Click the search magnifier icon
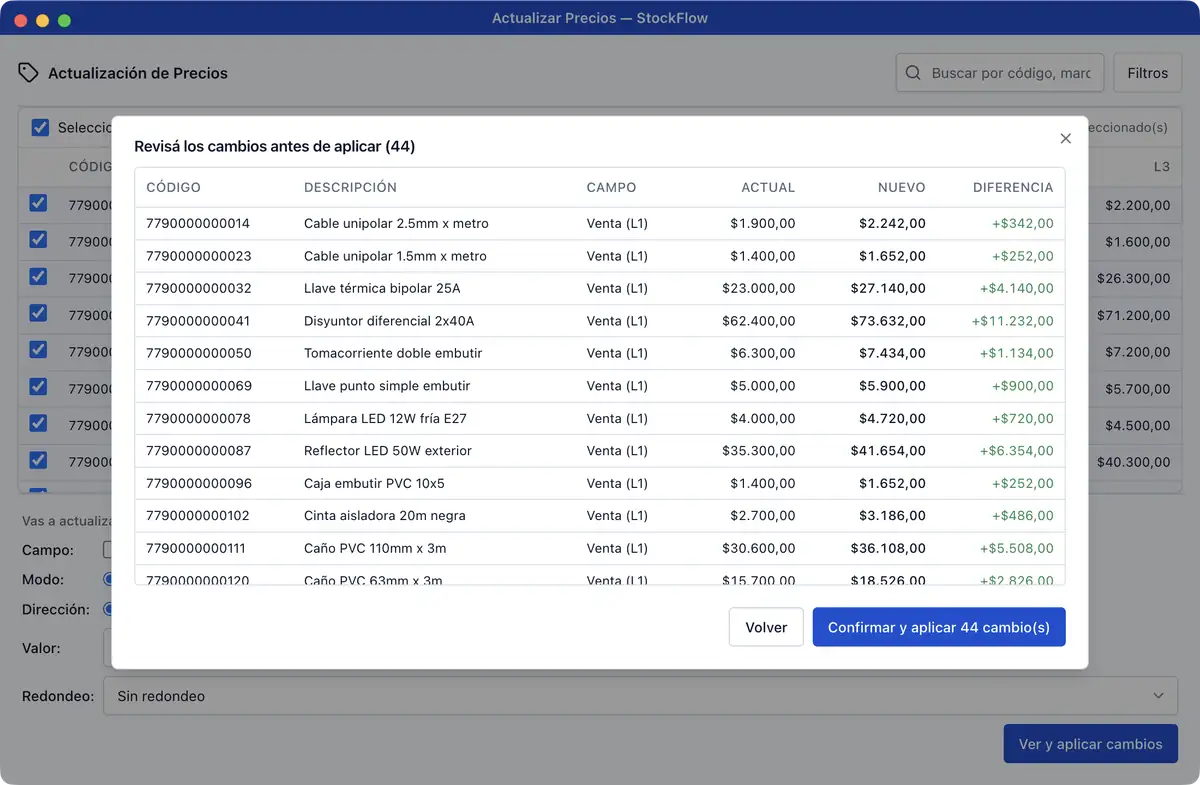The height and width of the screenshot is (785, 1200). pyautogui.click(x=913, y=73)
